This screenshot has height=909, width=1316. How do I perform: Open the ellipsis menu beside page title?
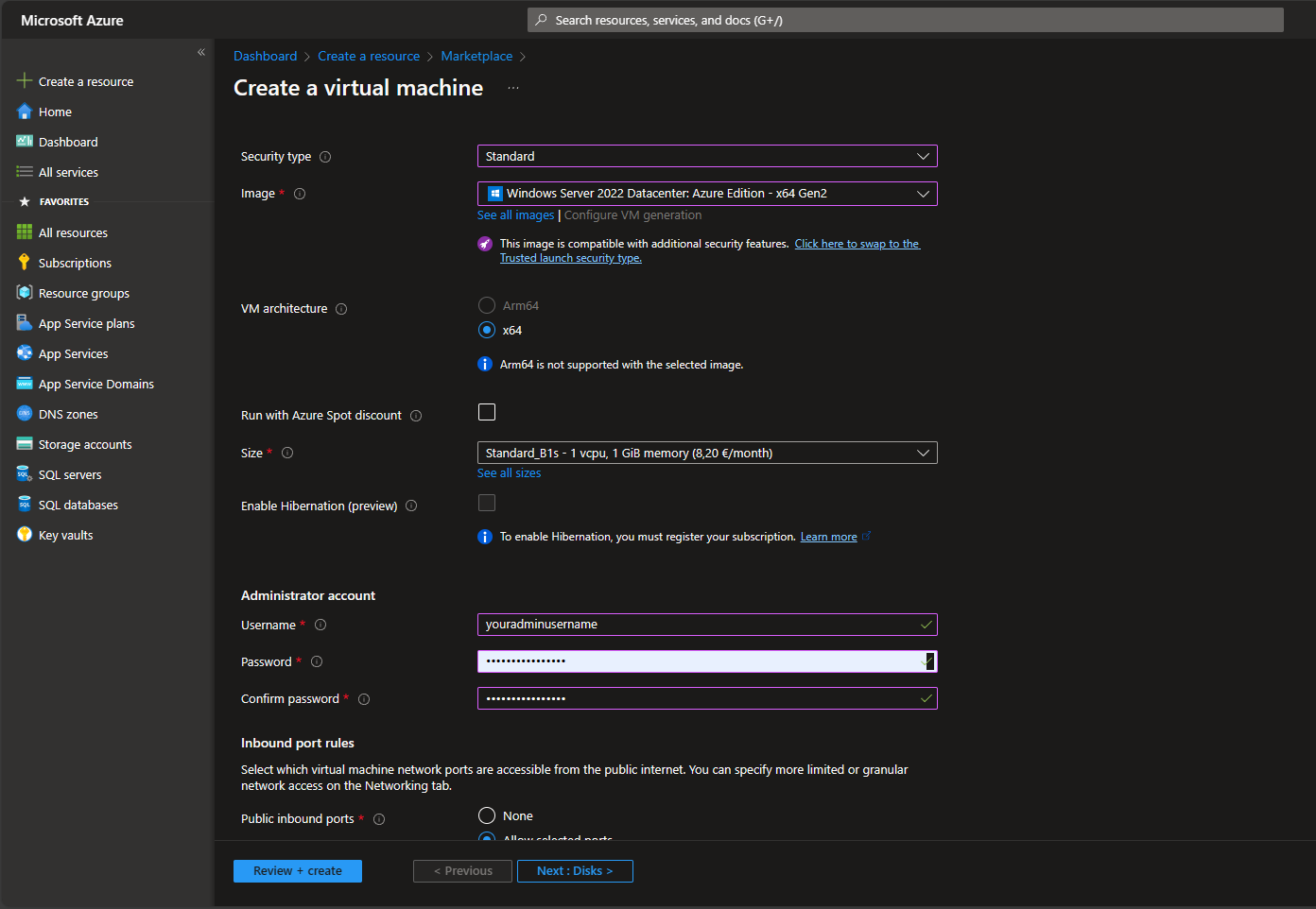coord(513,88)
